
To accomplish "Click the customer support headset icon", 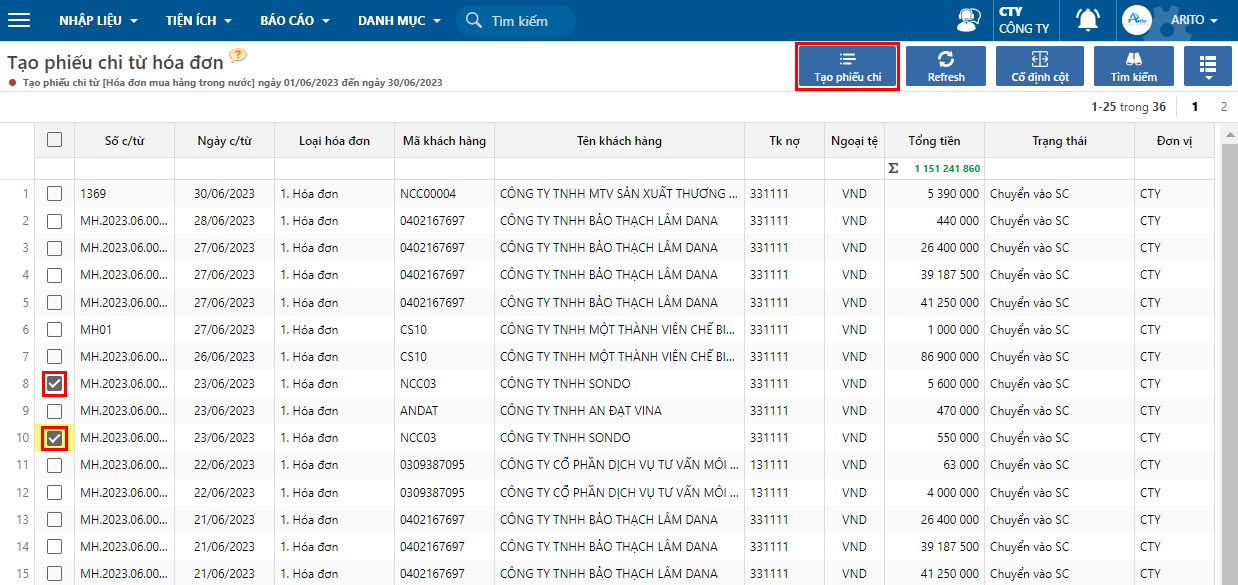I will pos(968,20).
